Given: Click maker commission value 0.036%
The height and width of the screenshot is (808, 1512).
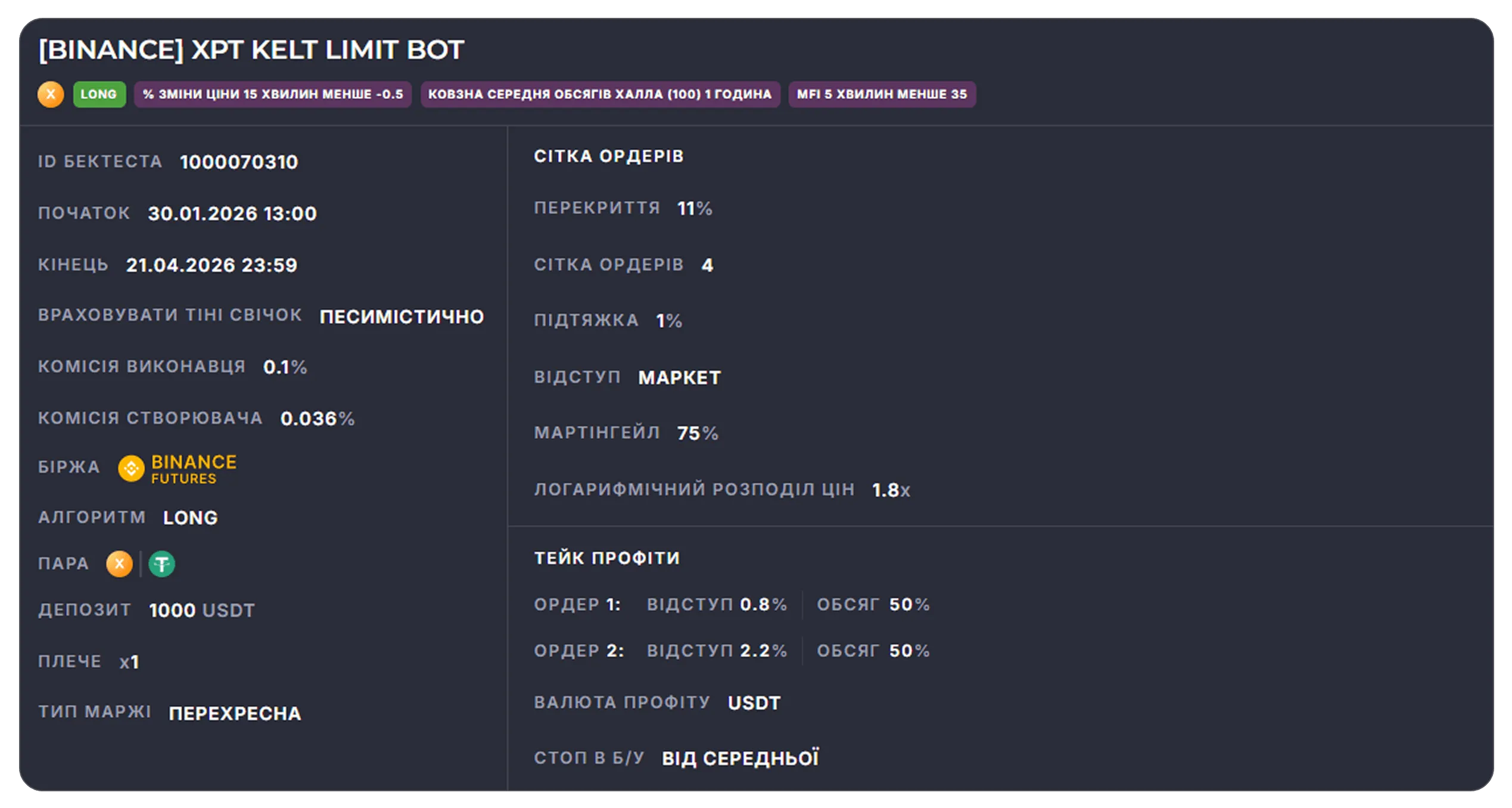Looking at the screenshot, I should pos(318,419).
